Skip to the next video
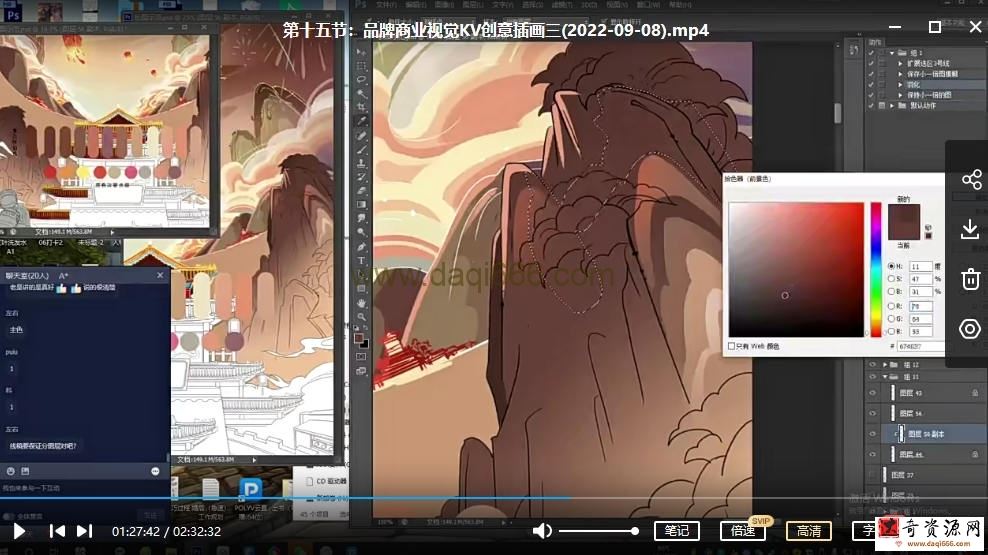Screen dimensions: 988x555 coord(84,532)
